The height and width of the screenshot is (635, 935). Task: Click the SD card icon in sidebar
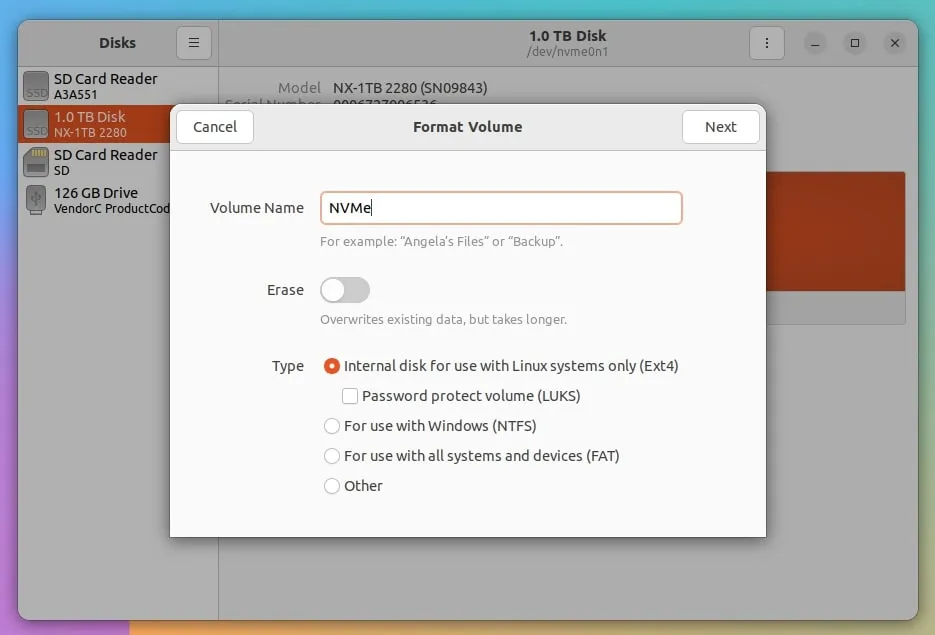[36, 162]
